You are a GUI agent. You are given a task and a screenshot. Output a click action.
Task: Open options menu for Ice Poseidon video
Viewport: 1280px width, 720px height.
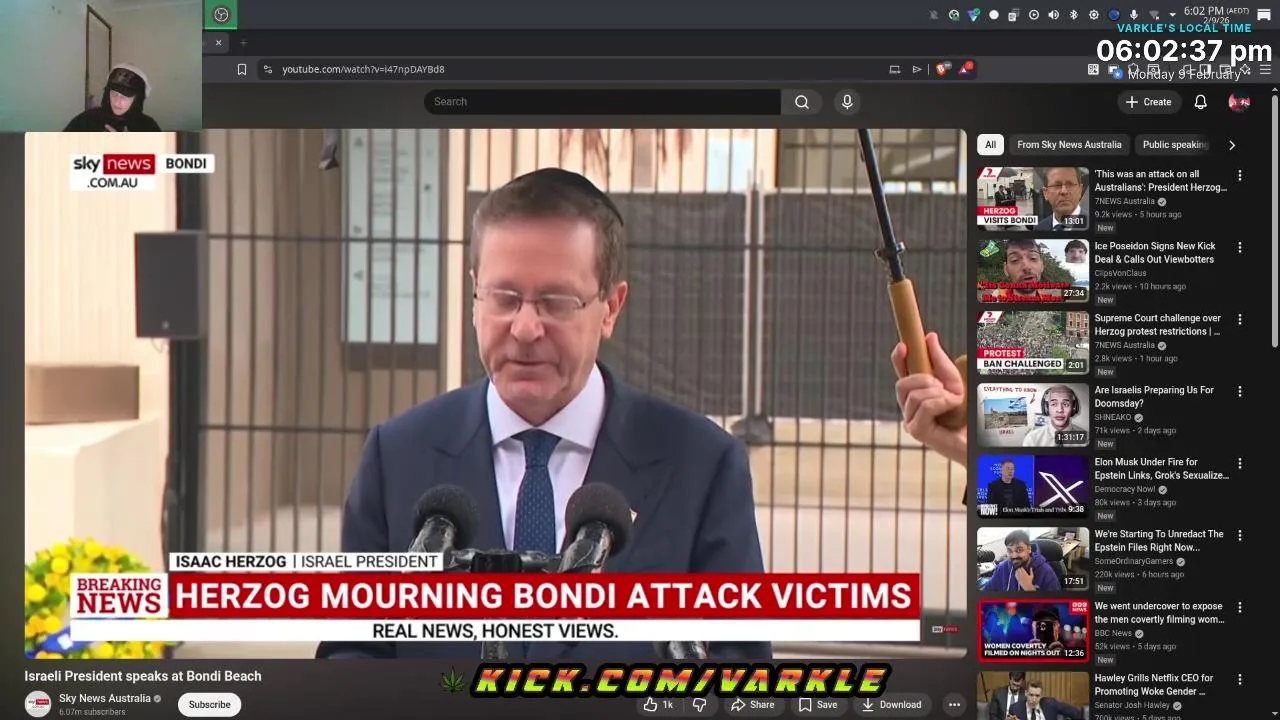[x=1240, y=248]
